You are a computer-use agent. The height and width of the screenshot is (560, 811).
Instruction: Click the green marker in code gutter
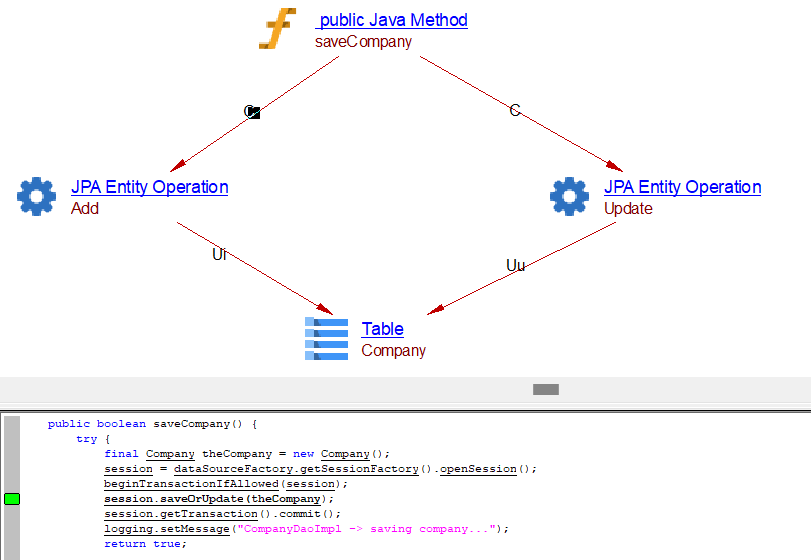(x=12, y=498)
